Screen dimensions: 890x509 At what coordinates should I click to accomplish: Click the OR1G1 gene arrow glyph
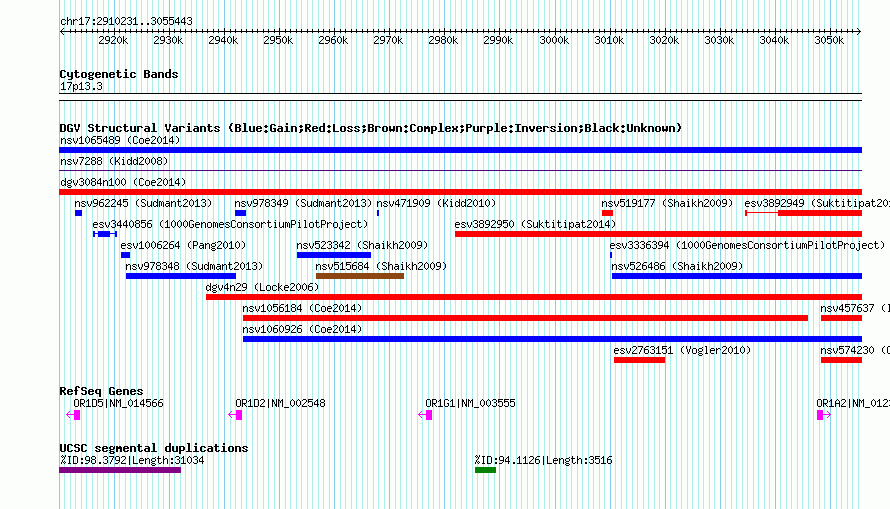[x=425, y=415]
